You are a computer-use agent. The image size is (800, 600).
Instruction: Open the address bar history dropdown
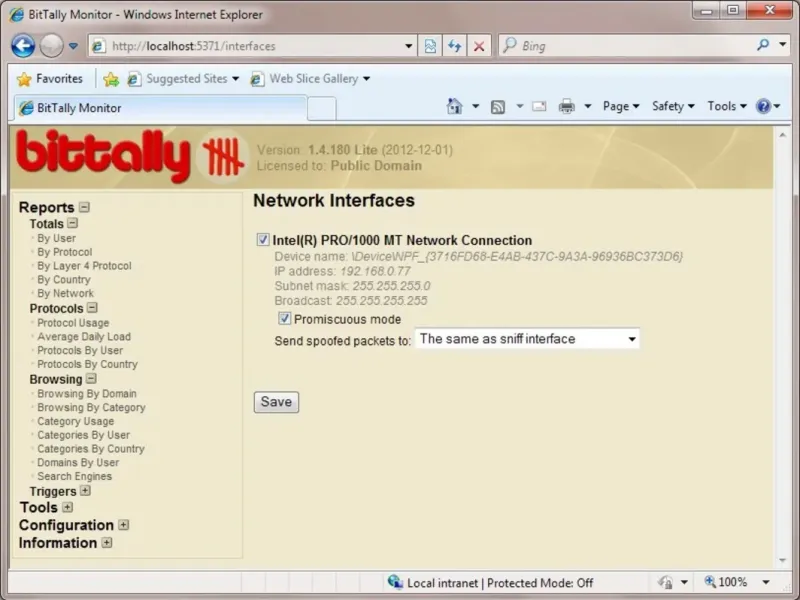[x=409, y=46]
